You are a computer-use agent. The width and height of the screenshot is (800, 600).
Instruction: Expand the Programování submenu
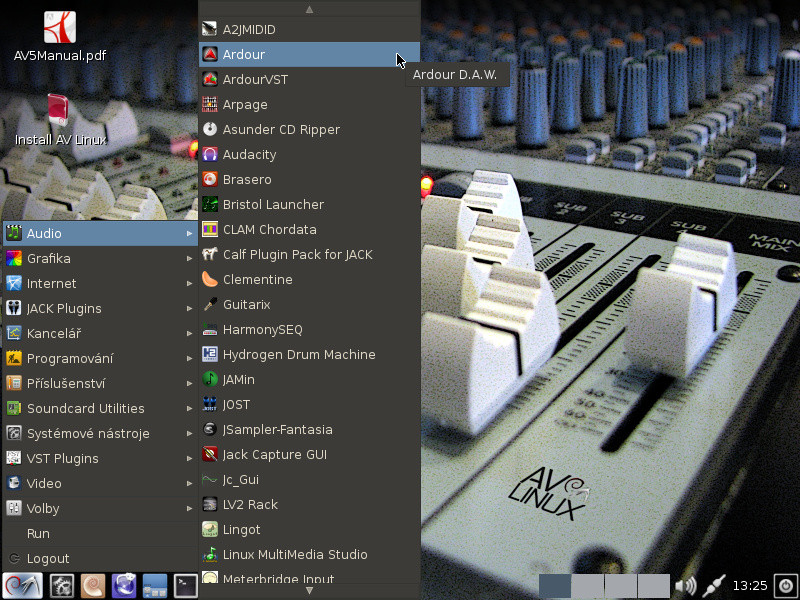click(x=100, y=358)
